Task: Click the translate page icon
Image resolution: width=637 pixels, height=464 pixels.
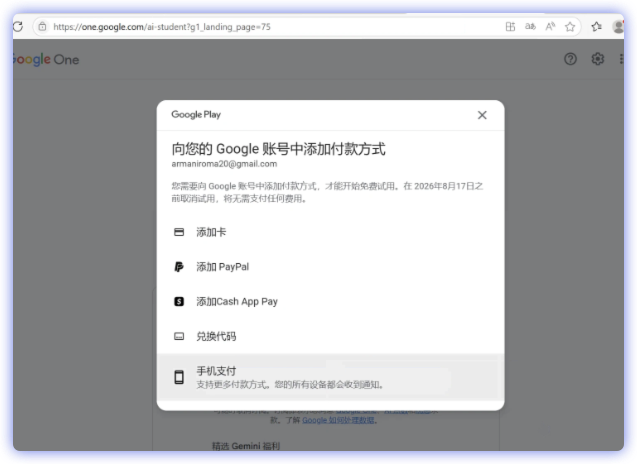Action: [530, 26]
